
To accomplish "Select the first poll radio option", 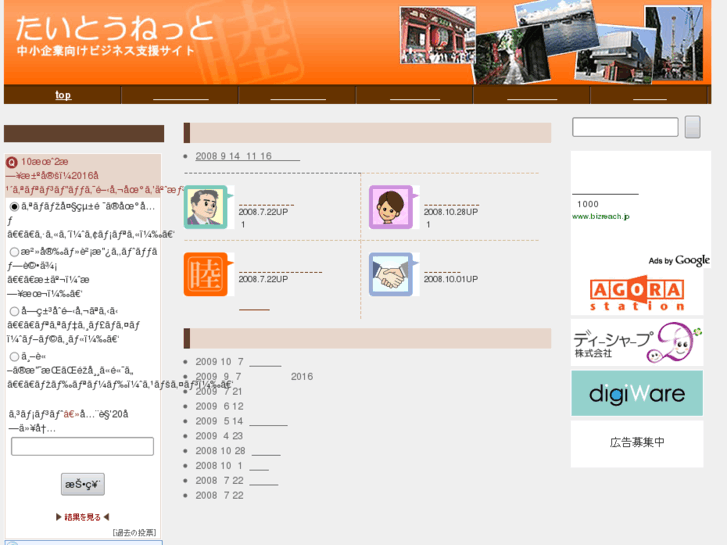I will [x=14, y=206].
